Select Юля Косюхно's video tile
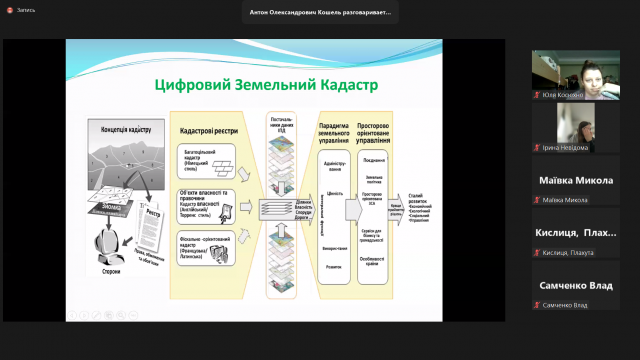Screen dimensions: 640x360 pyautogui.click(x=576, y=75)
